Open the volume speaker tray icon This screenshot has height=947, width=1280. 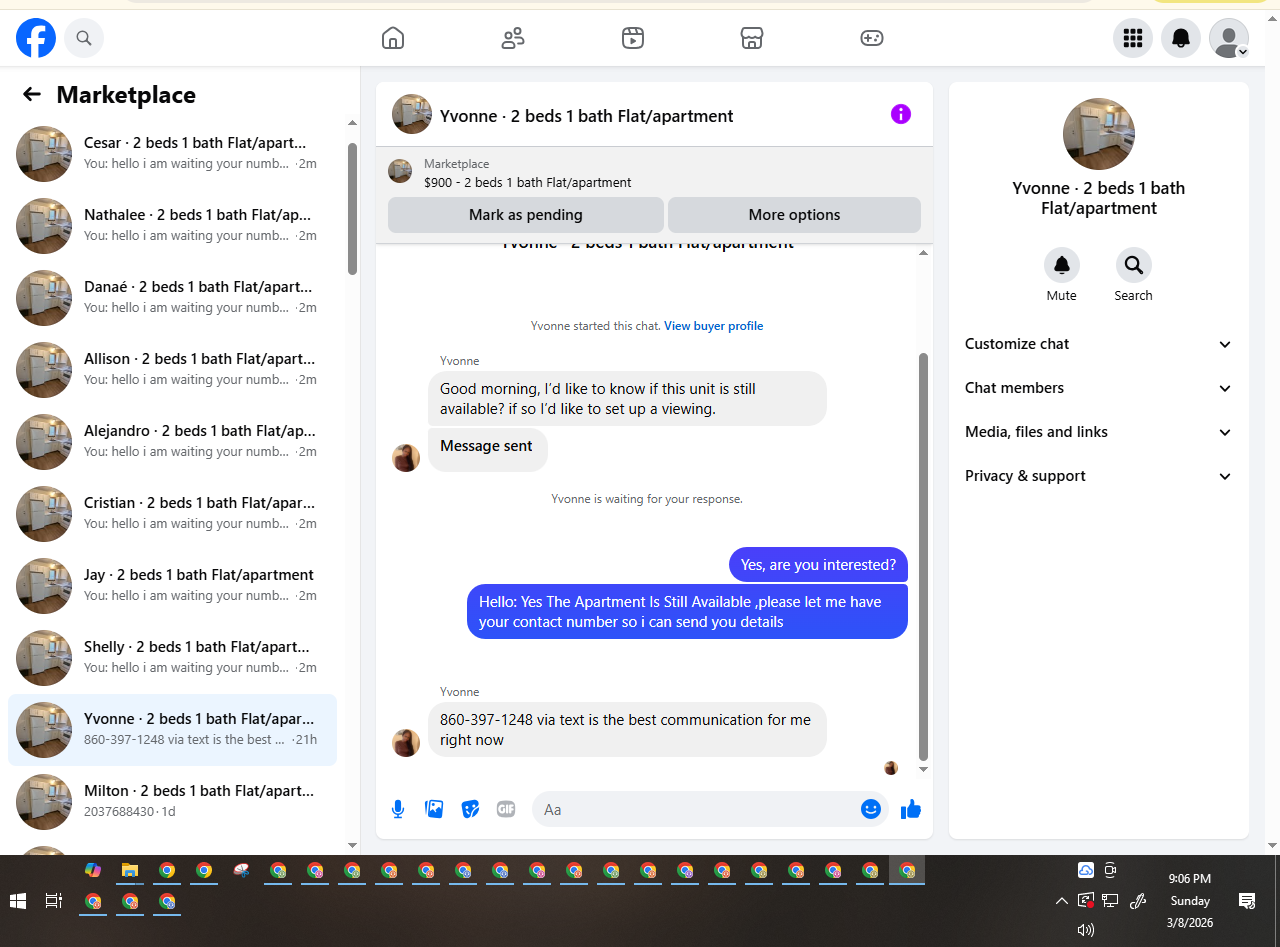[x=1086, y=930]
